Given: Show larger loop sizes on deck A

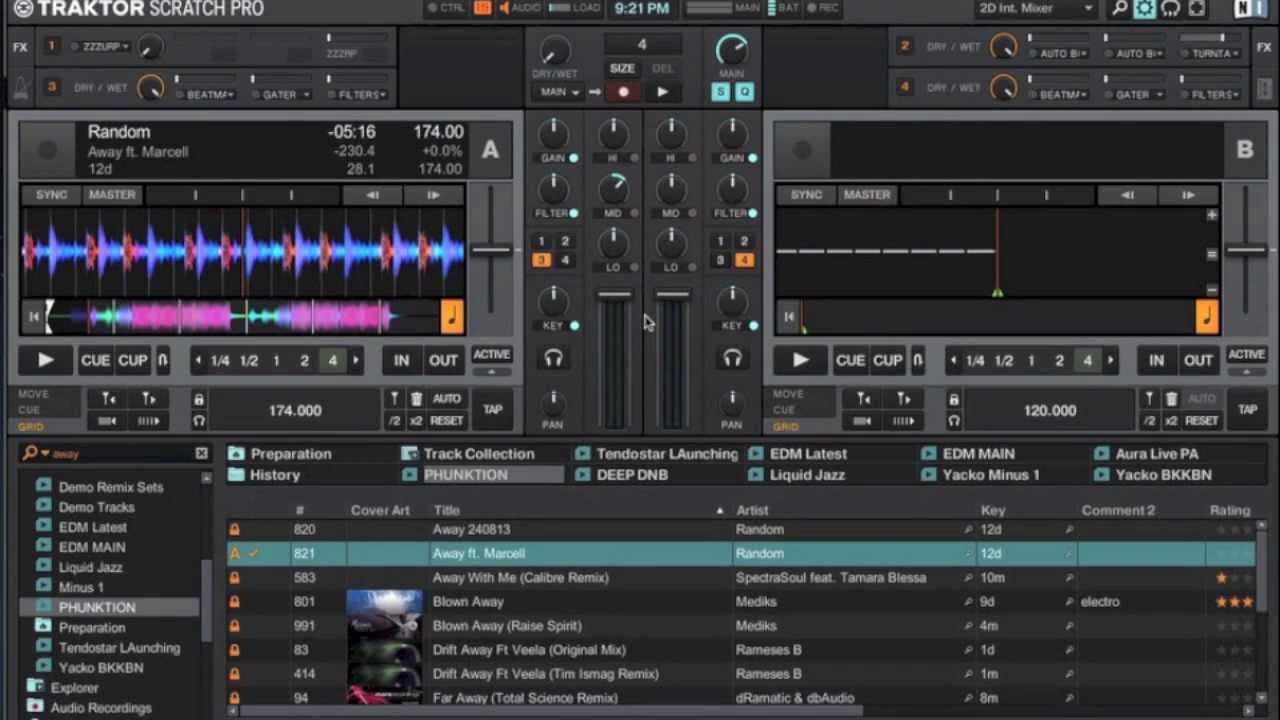Looking at the screenshot, I should pyautogui.click(x=355, y=360).
